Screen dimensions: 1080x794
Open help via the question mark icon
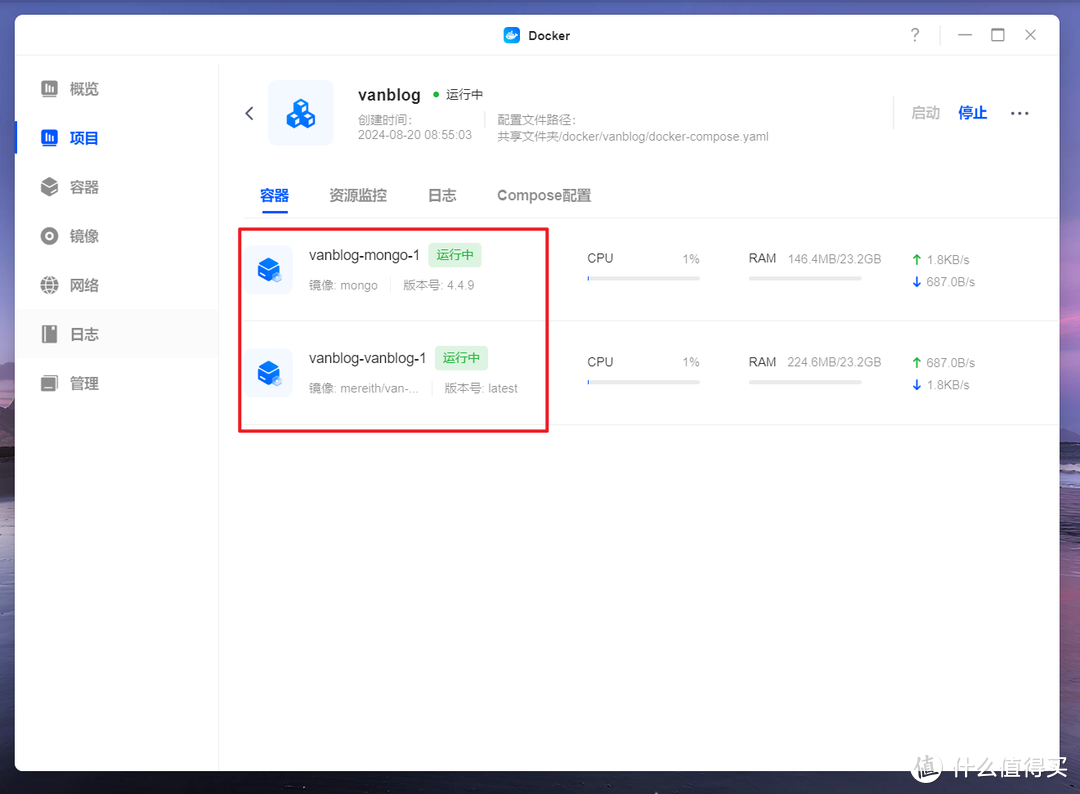pos(914,34)
